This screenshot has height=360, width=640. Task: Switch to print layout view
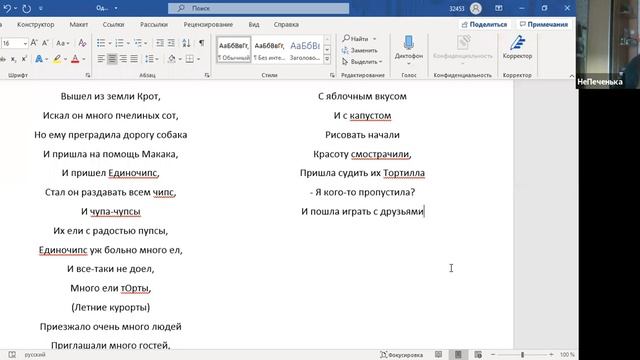tap(458, 355)
